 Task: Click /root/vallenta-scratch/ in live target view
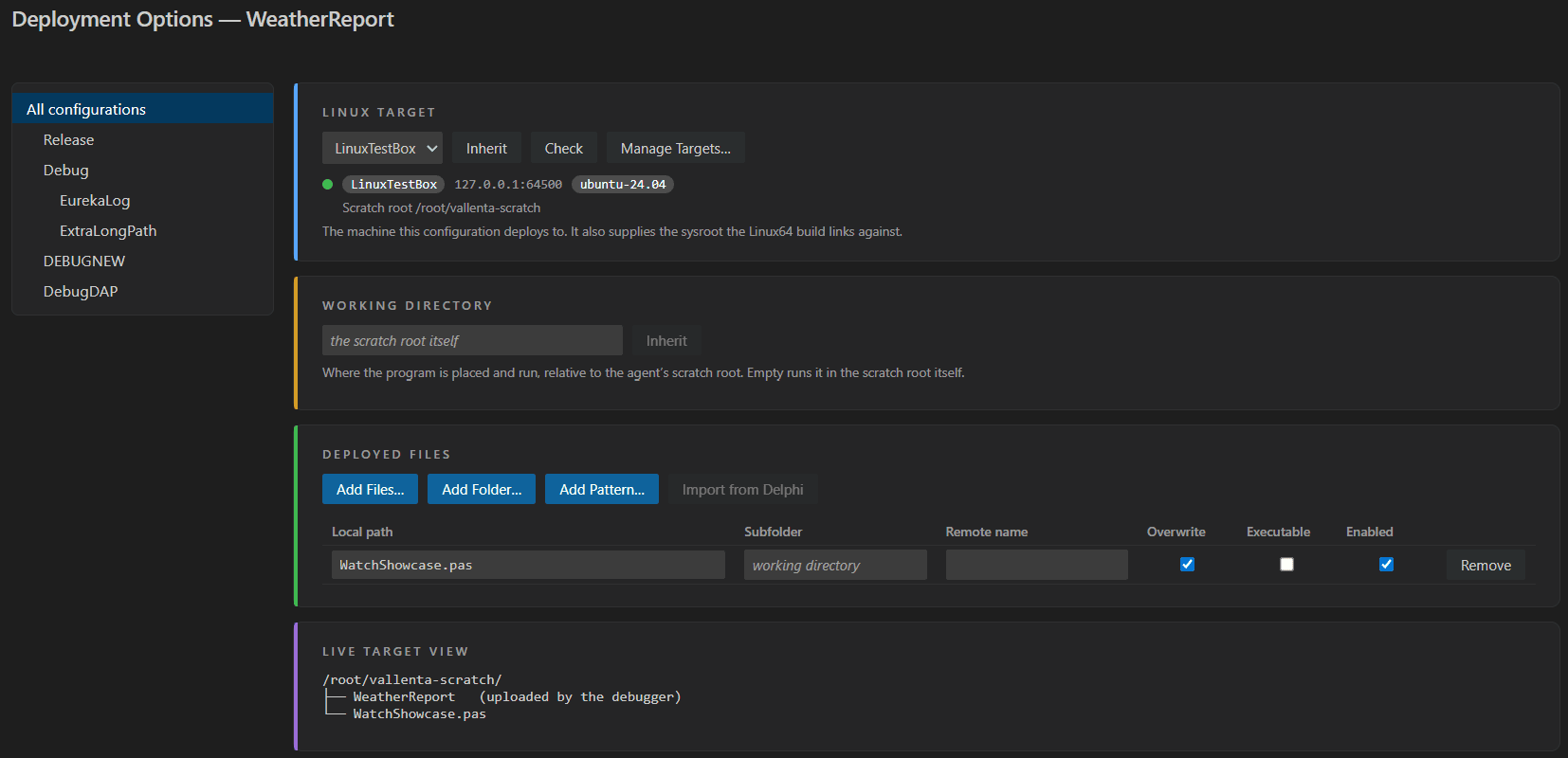[x=412, y=679]
